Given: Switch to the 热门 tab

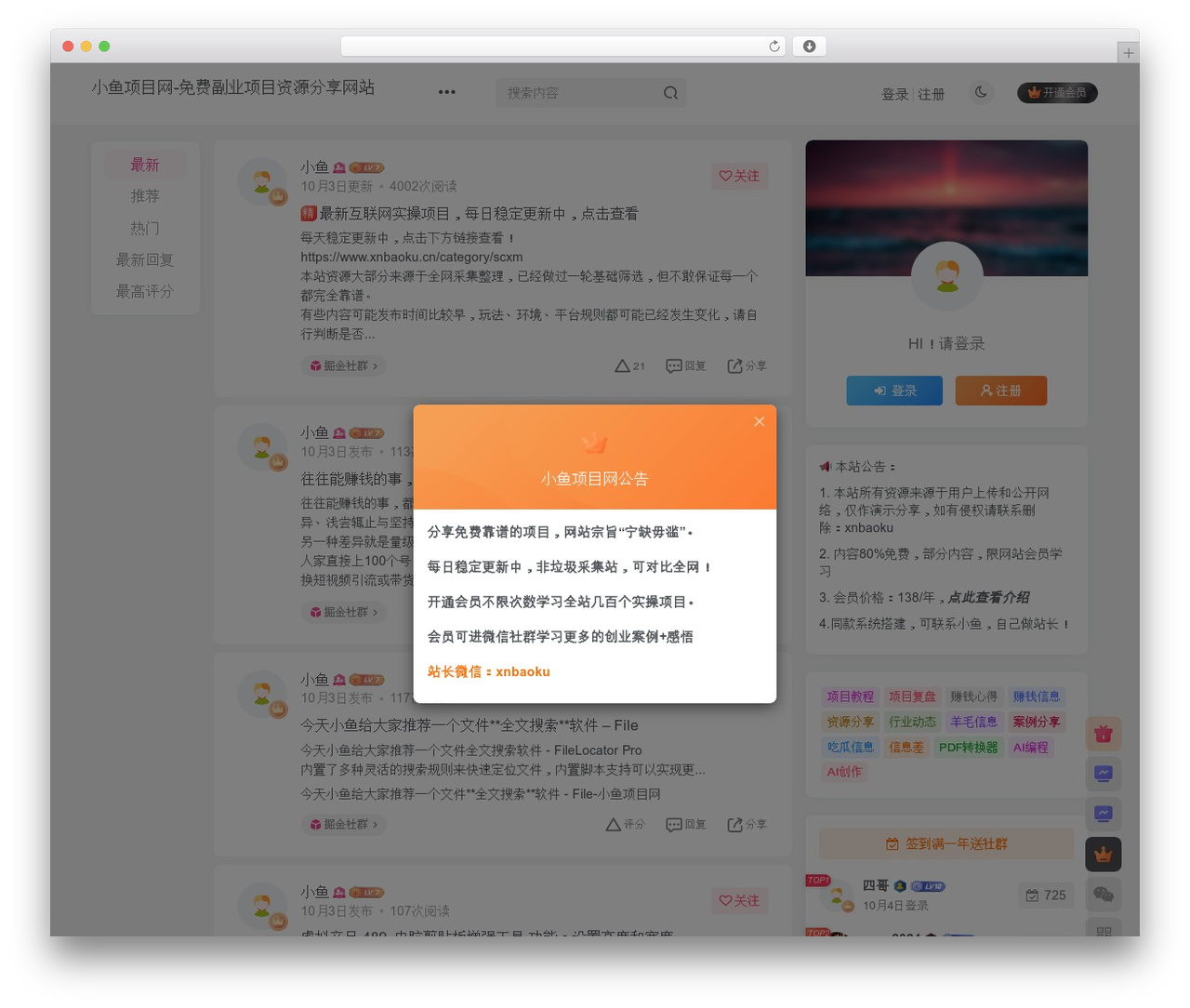Looking at the screenshot, I should point(145,228).
